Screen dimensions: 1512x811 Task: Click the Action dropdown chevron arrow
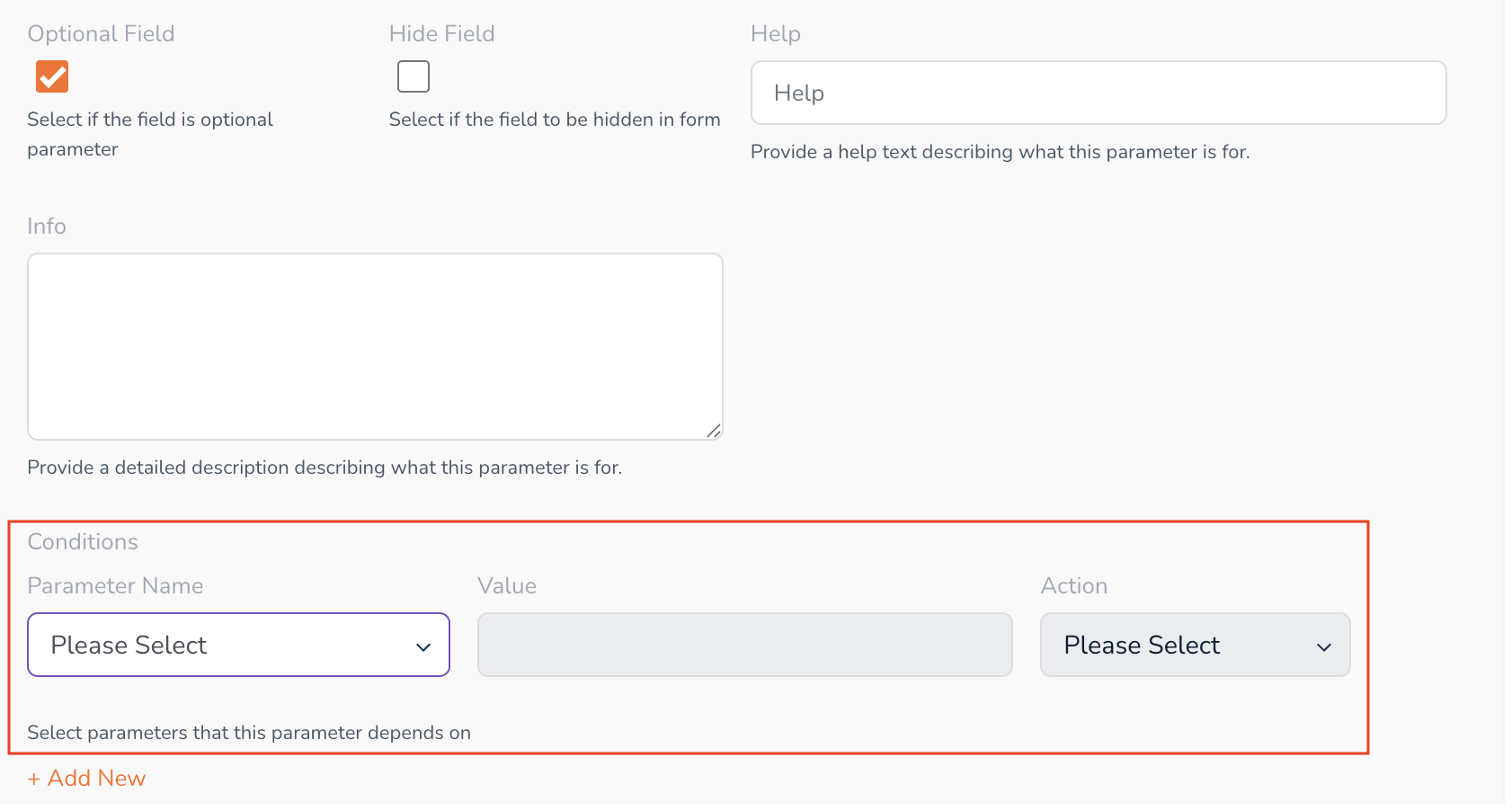(x=1324, y=646)
